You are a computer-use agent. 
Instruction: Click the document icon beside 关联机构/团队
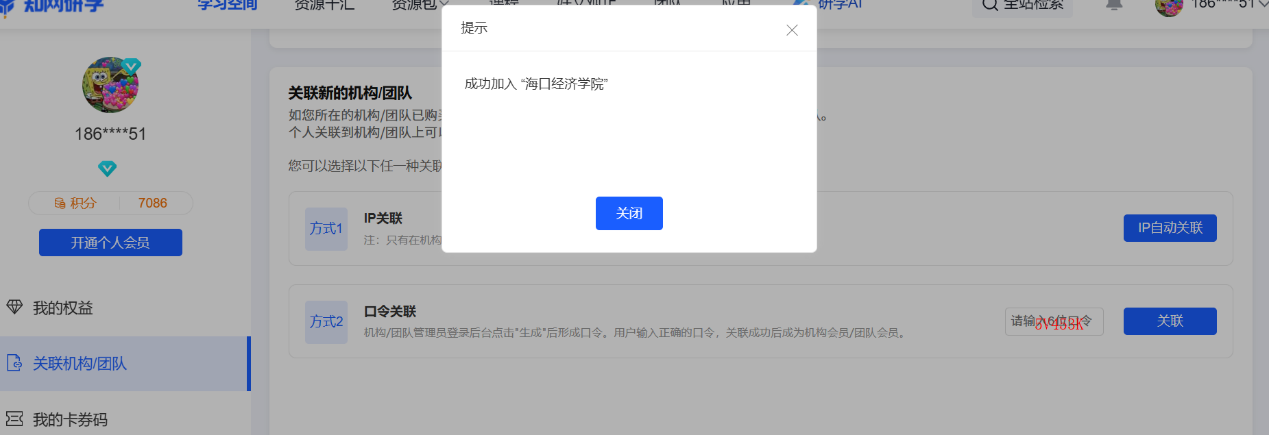14,363
